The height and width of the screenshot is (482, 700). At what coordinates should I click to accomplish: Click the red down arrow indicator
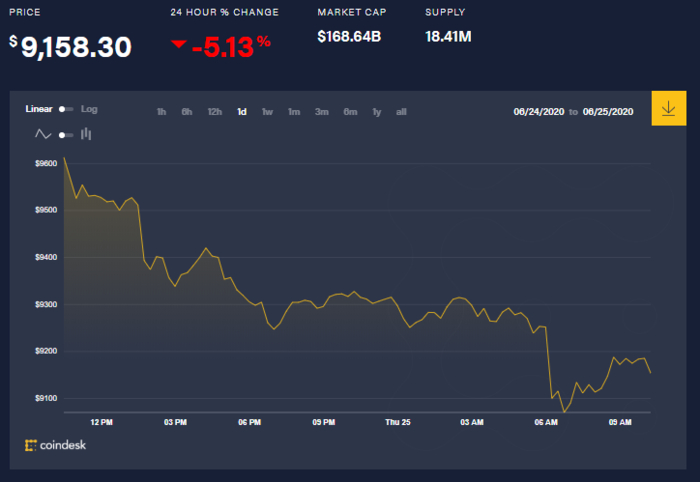[178, 44]
